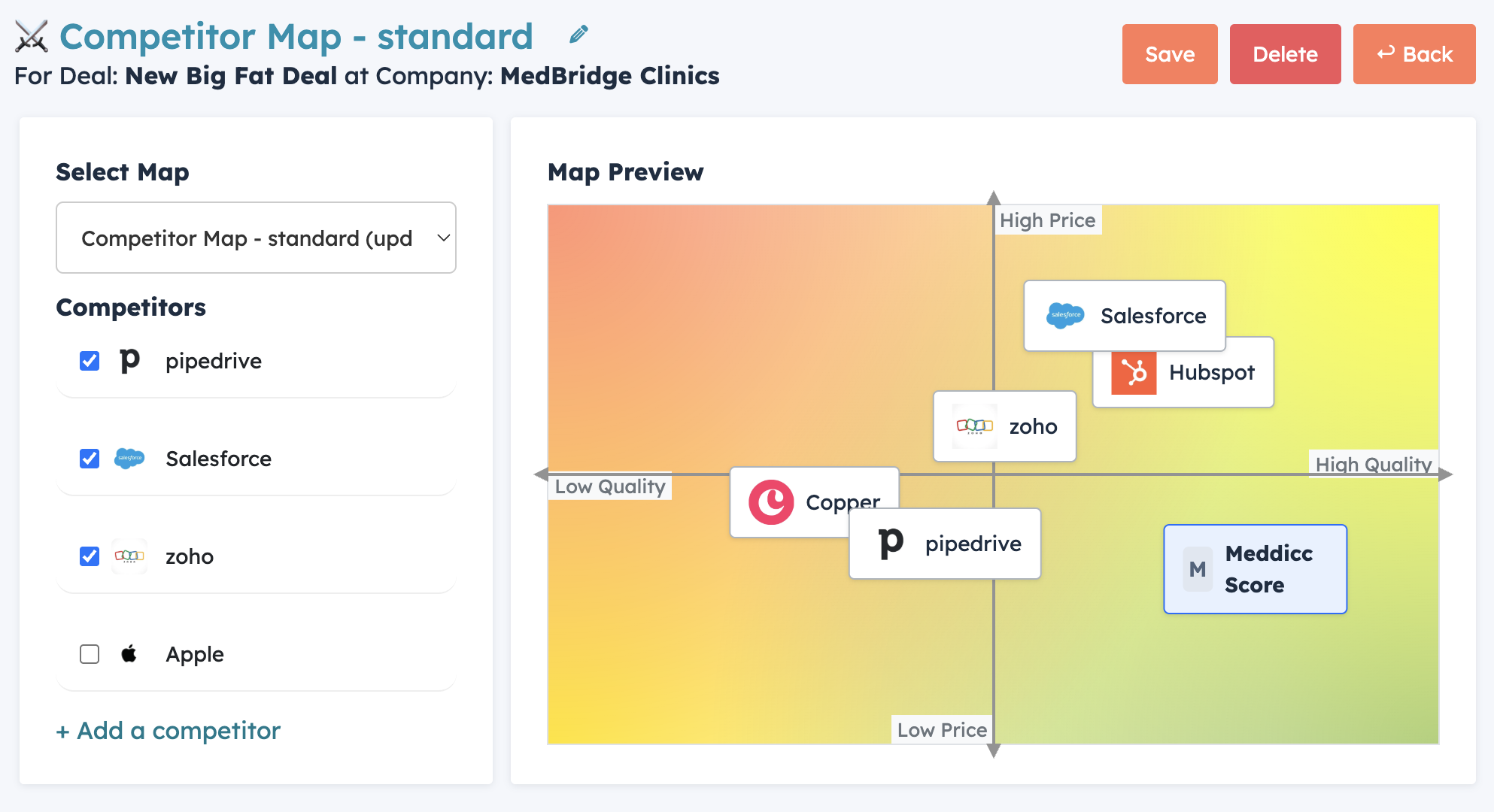Click the Delete button
Image resolution: width=1494 pixels, height=812 pixels.
[1285, 53]
